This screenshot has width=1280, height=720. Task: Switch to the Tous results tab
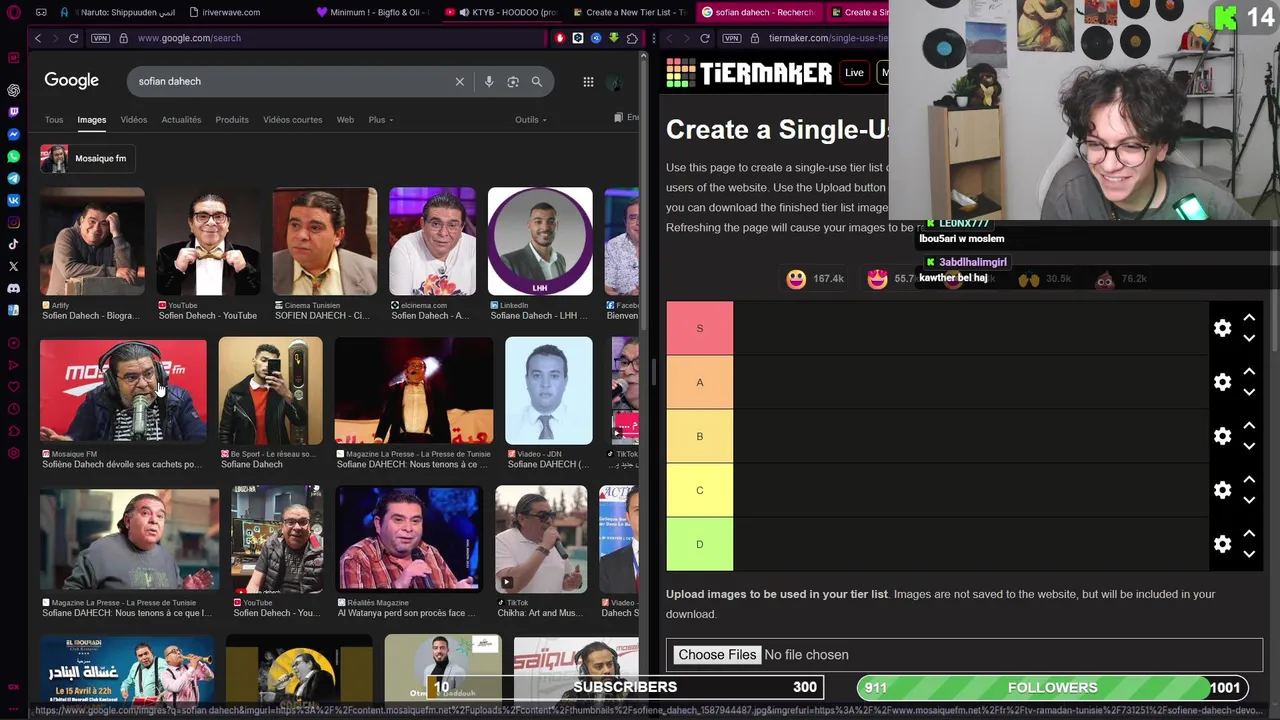pos(54,120)
